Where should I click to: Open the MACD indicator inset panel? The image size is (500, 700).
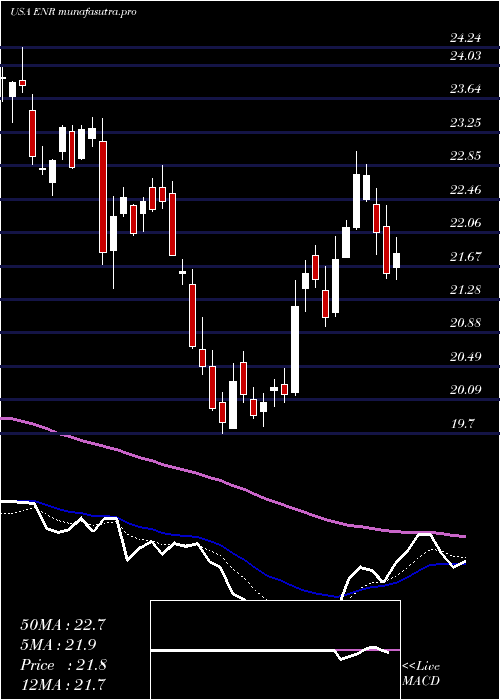point(275,650)
